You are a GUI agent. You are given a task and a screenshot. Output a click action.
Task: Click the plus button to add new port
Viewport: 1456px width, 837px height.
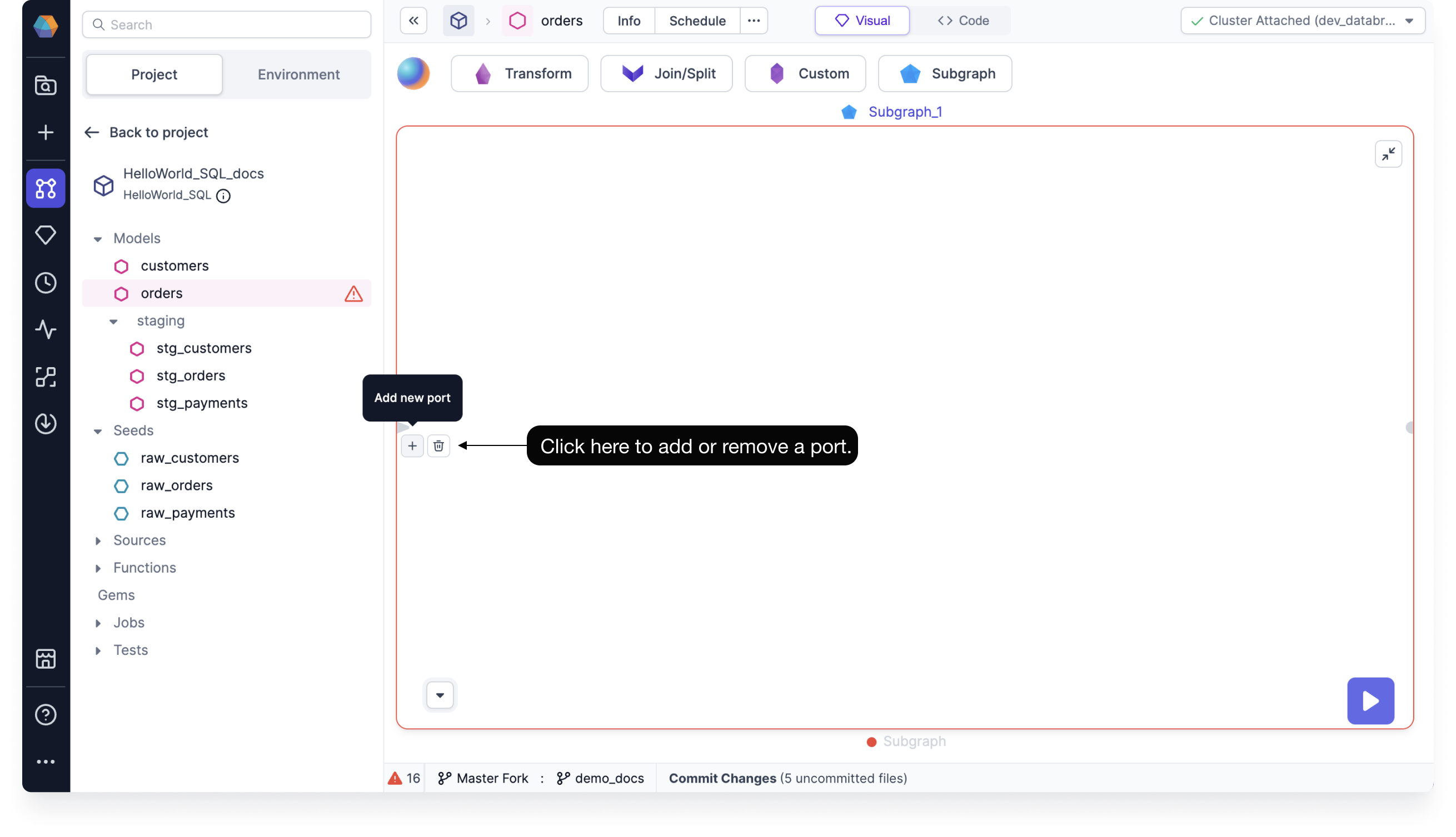[412, 446]
